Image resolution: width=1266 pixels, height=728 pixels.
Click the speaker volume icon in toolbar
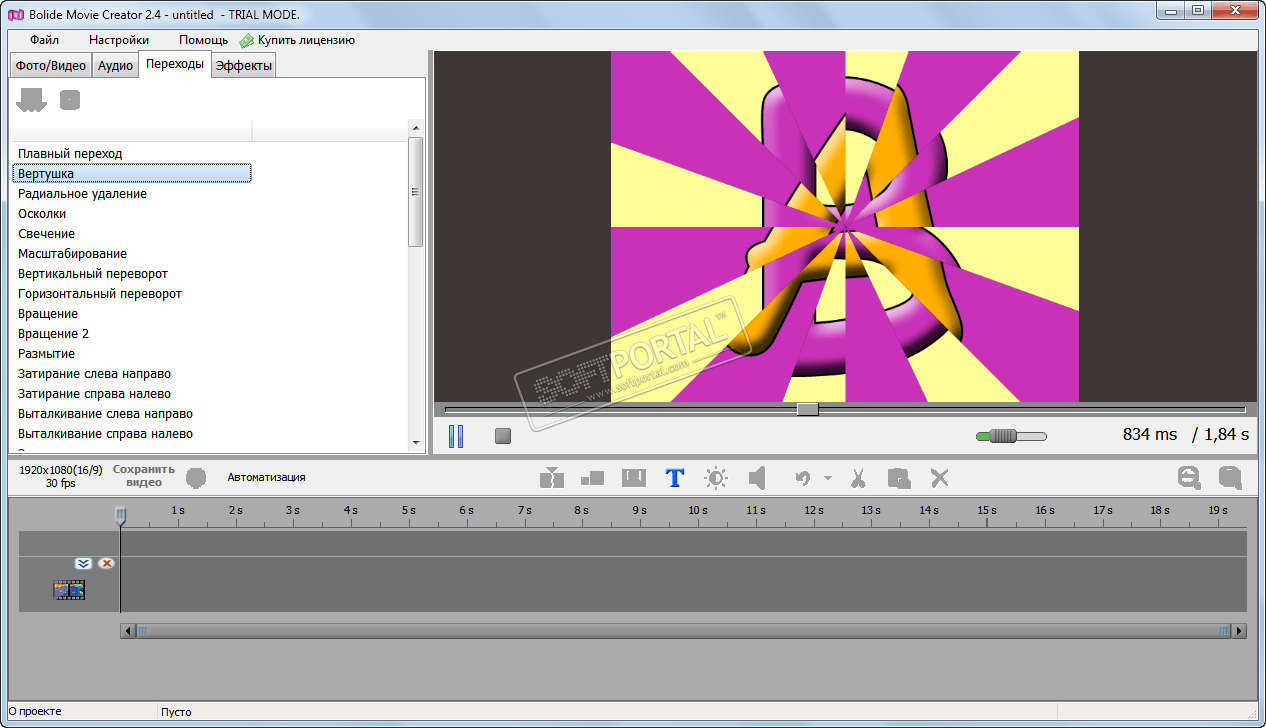(x=757, y=478)
